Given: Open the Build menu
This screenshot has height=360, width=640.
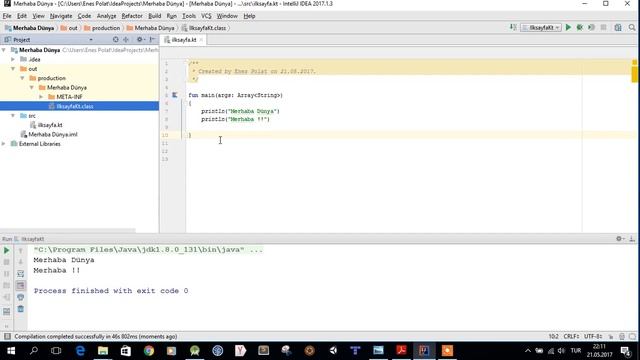Looking at the screenshot, I should [x=154, y=16].
